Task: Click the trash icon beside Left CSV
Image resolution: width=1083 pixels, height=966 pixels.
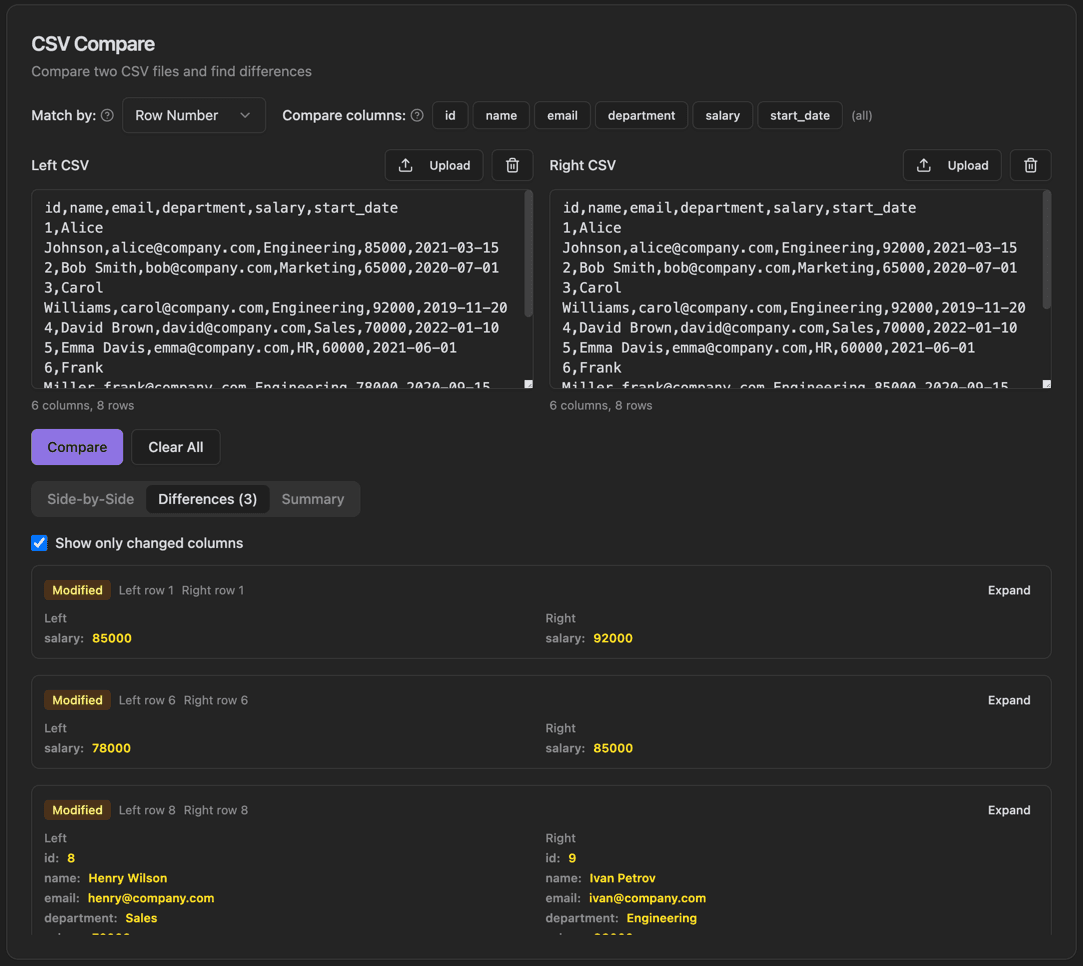Action: point(512,165)
